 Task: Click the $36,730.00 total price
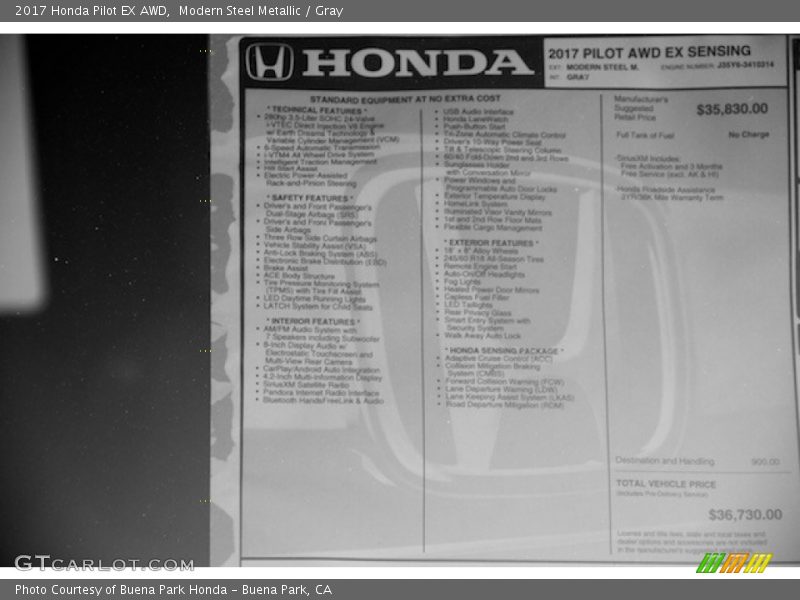745,514
